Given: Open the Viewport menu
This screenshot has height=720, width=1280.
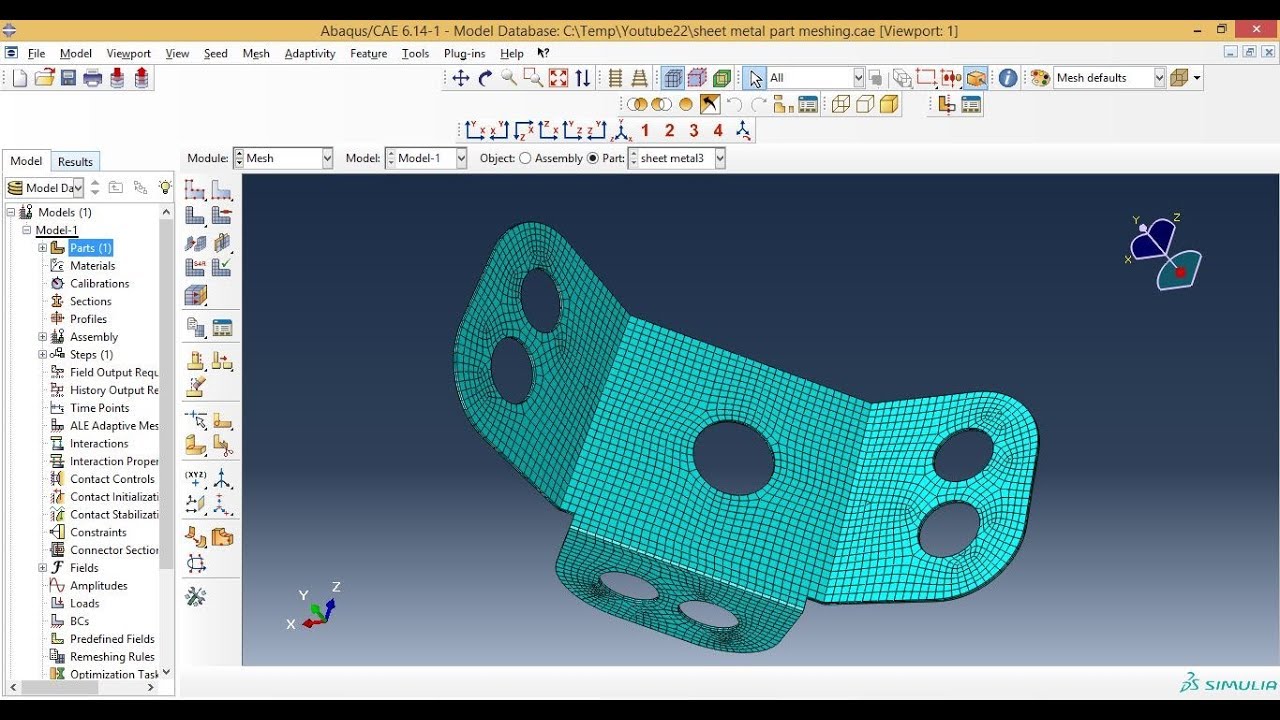Looking at the screenshot, I should 129,53.
